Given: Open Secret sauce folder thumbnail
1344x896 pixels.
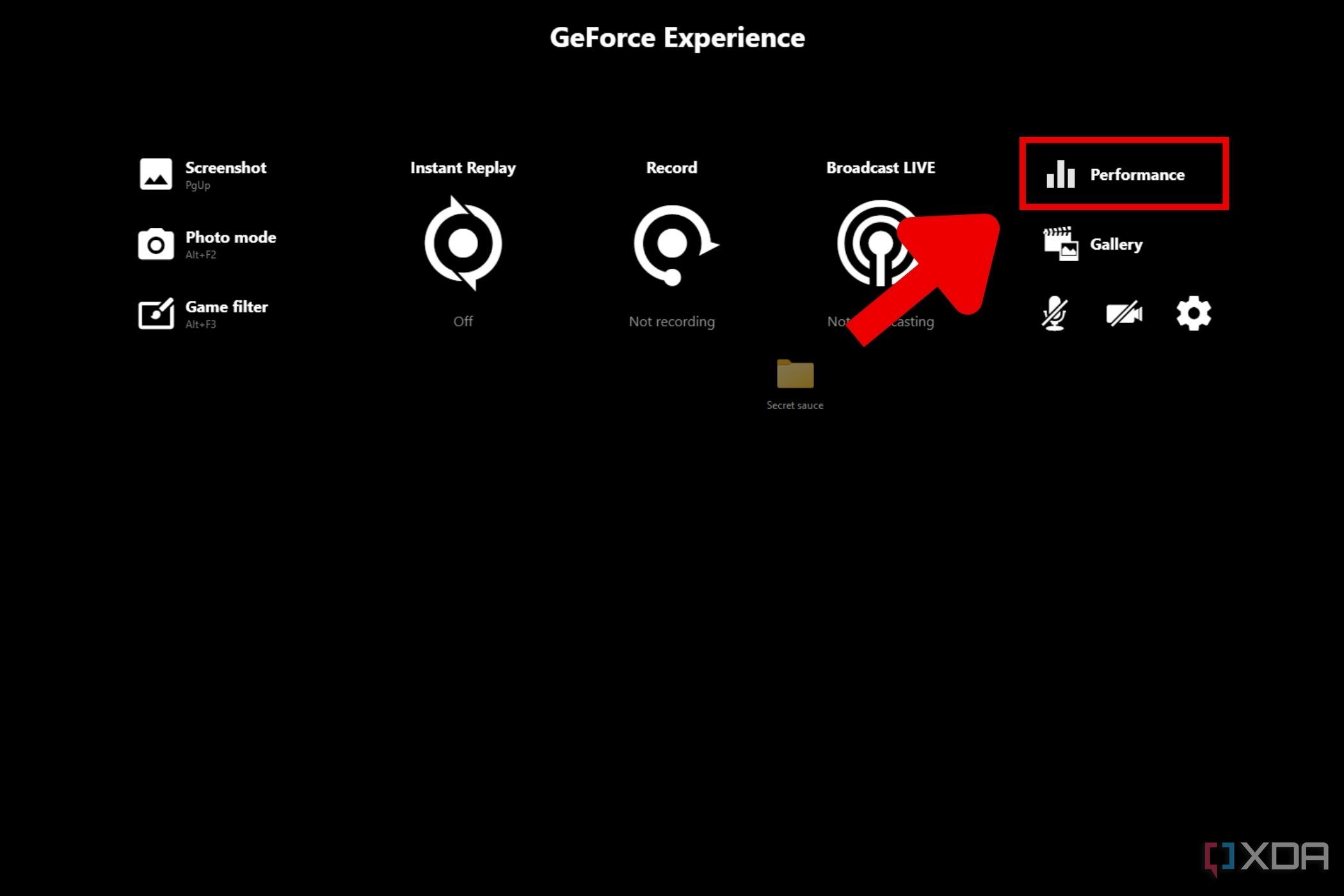Looking at the screenshot, I should pos(795,375).
